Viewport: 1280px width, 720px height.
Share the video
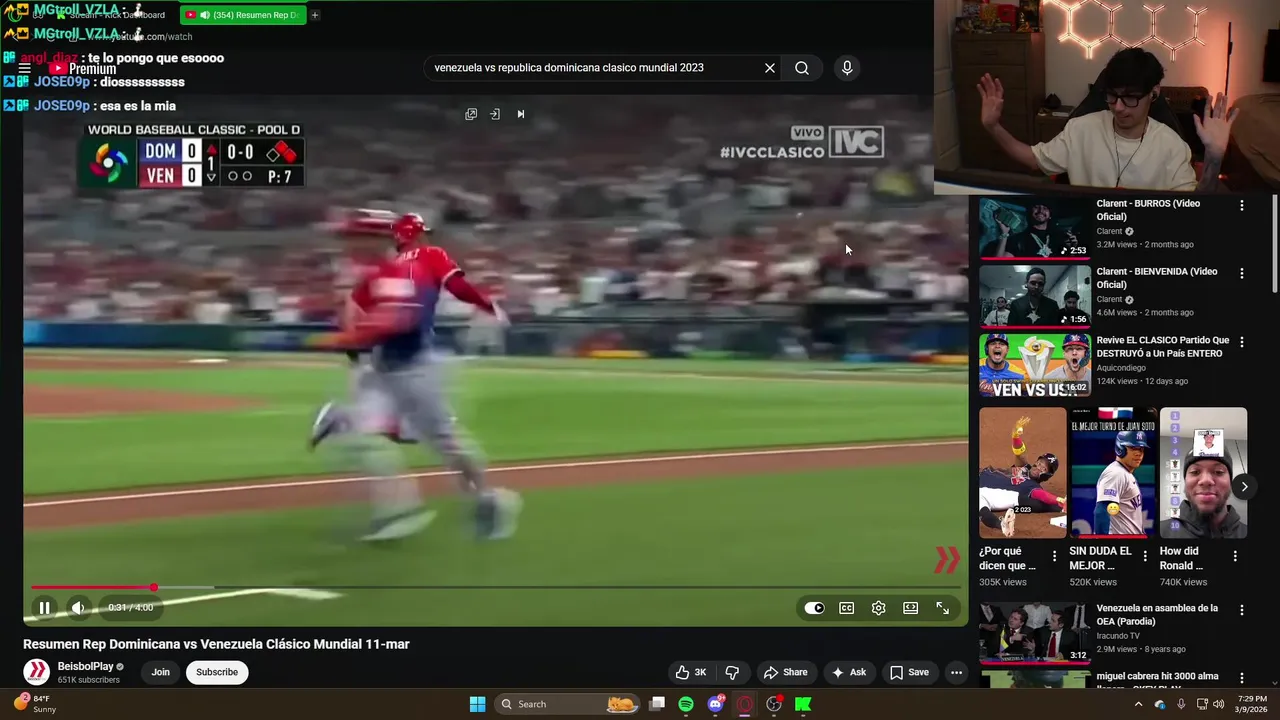point(785,672)
